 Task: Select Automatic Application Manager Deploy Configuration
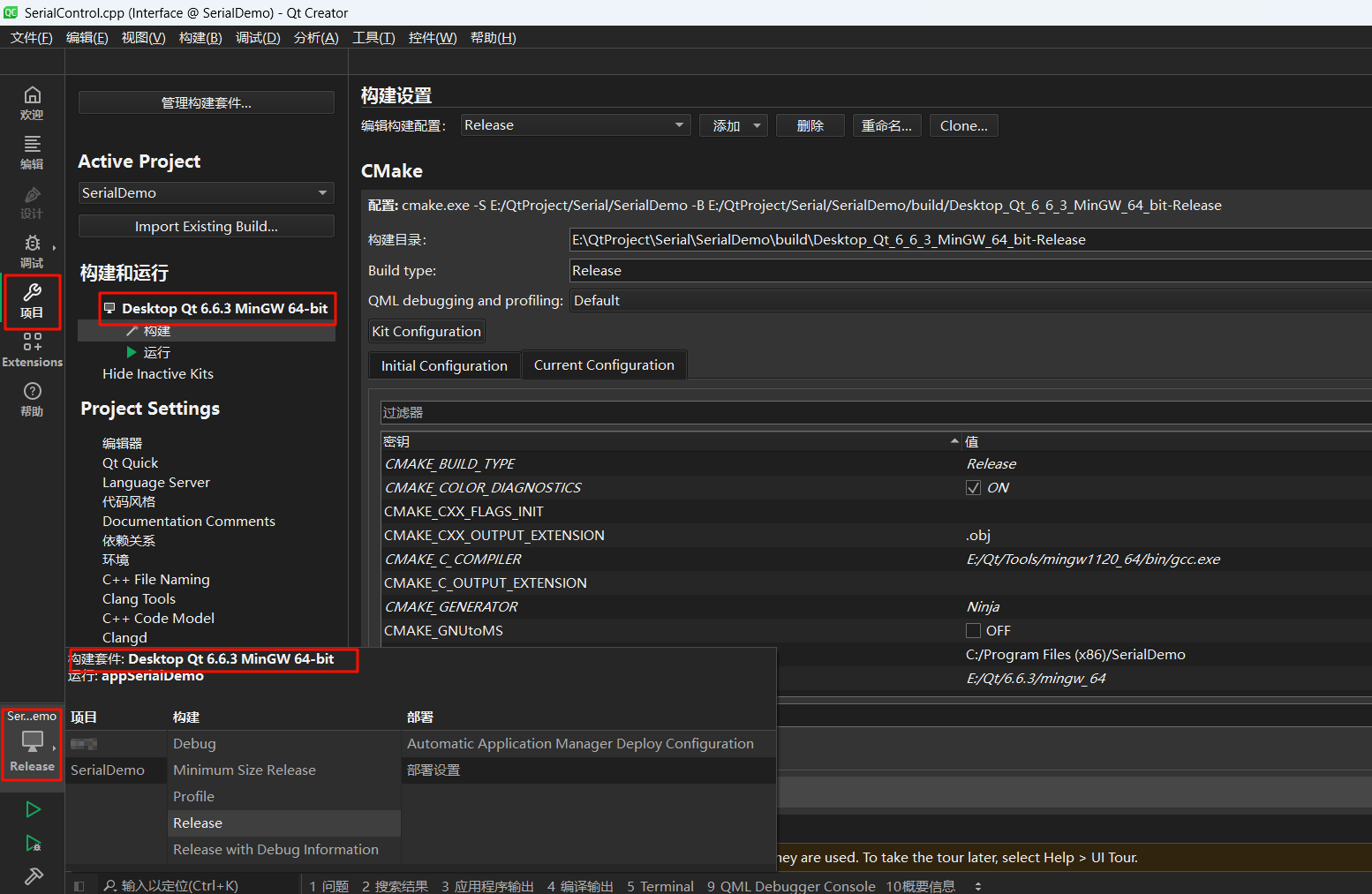coord(589,744)
